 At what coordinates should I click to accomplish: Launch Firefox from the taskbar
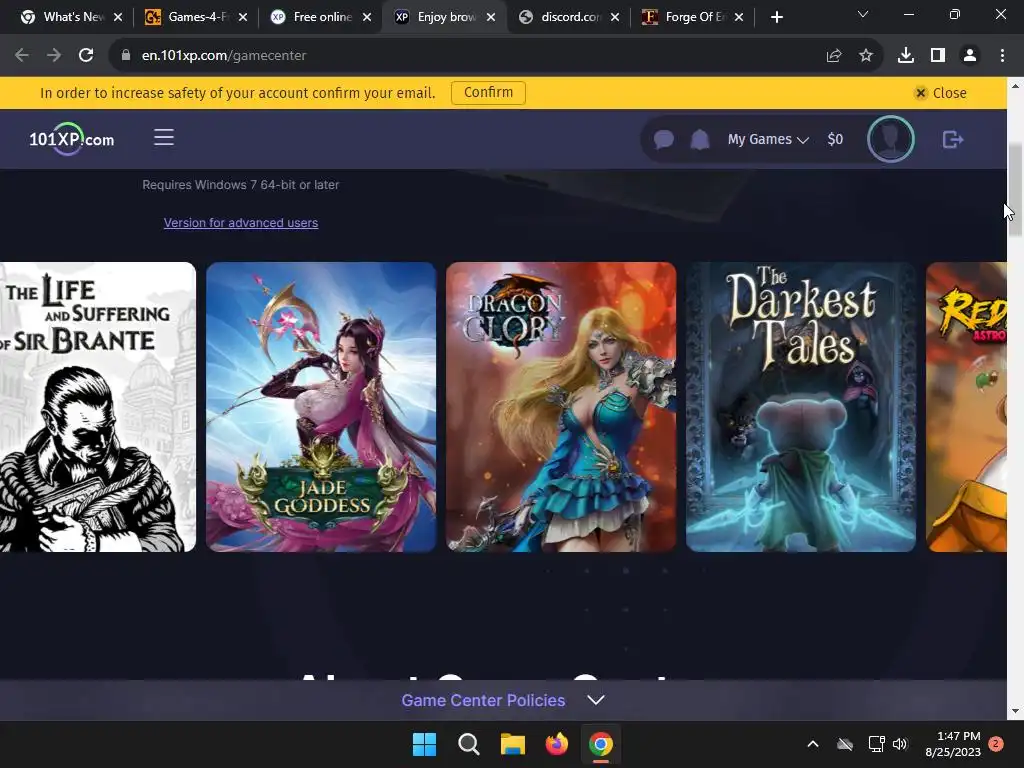(x=556, y=744)
